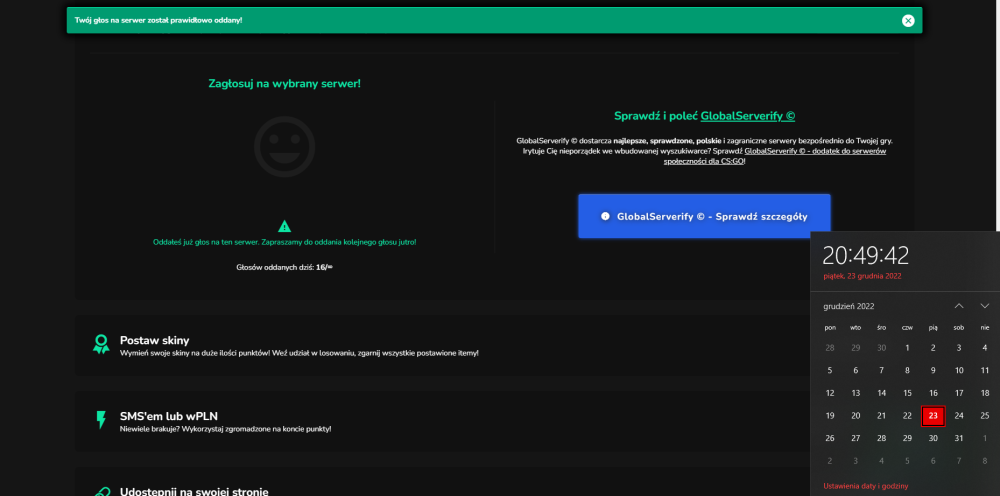This screenshot has height=496, width=1000.
Task: Select December 1 in calendar
Action: (x=907, y=348)
